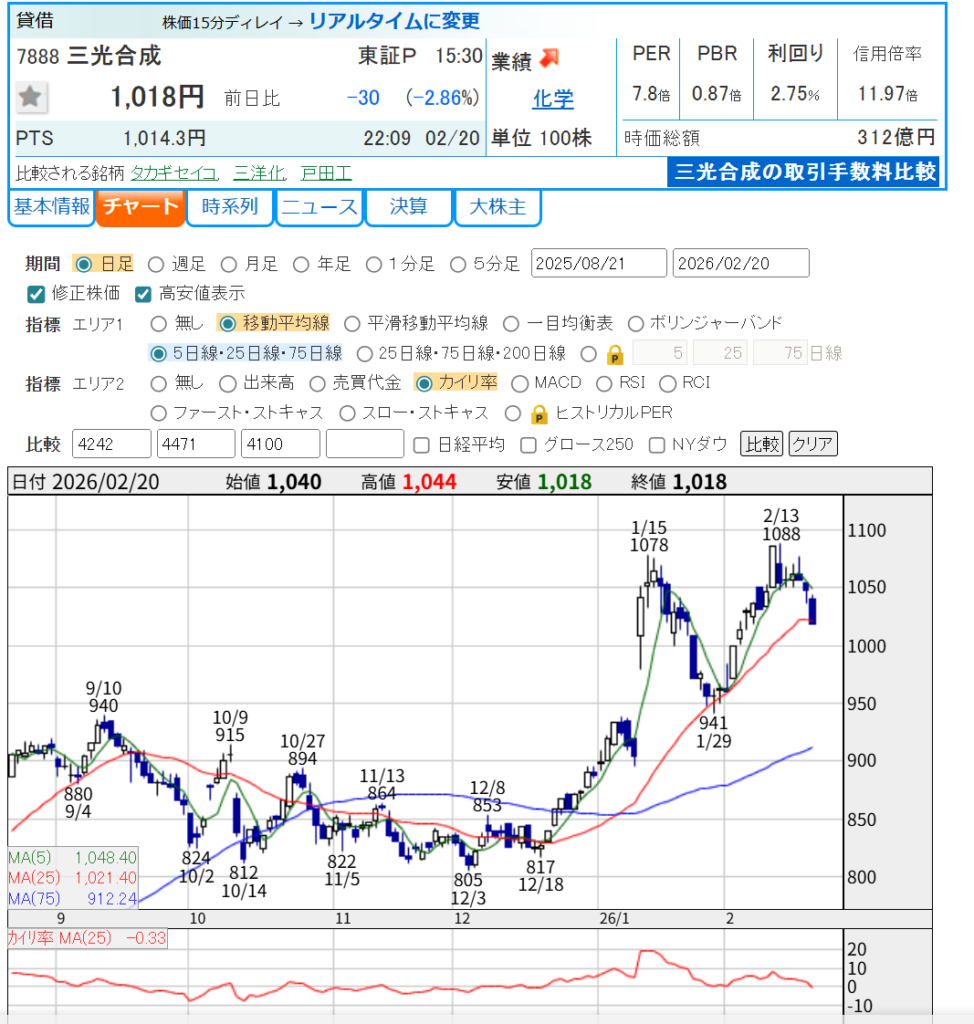Open the リアルタイムに変更 link

(x=394, y=21)
